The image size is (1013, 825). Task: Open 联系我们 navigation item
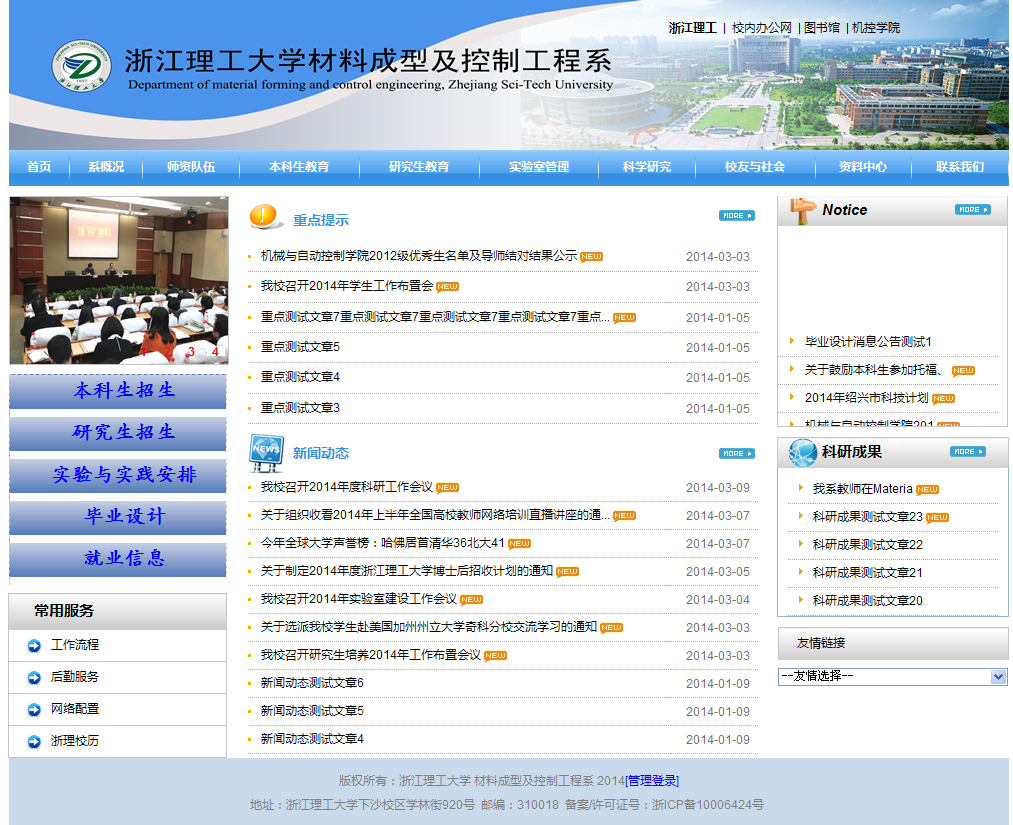point(960,167)
